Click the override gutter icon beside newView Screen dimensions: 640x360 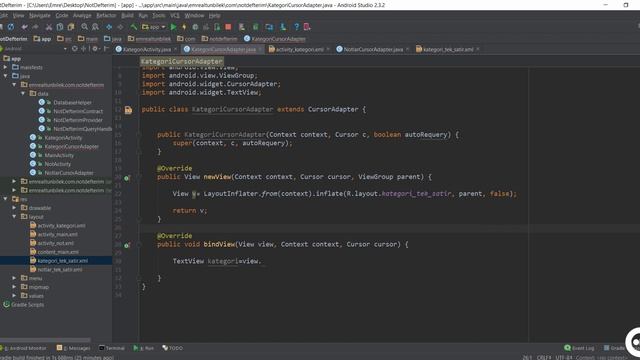point(127,178)
